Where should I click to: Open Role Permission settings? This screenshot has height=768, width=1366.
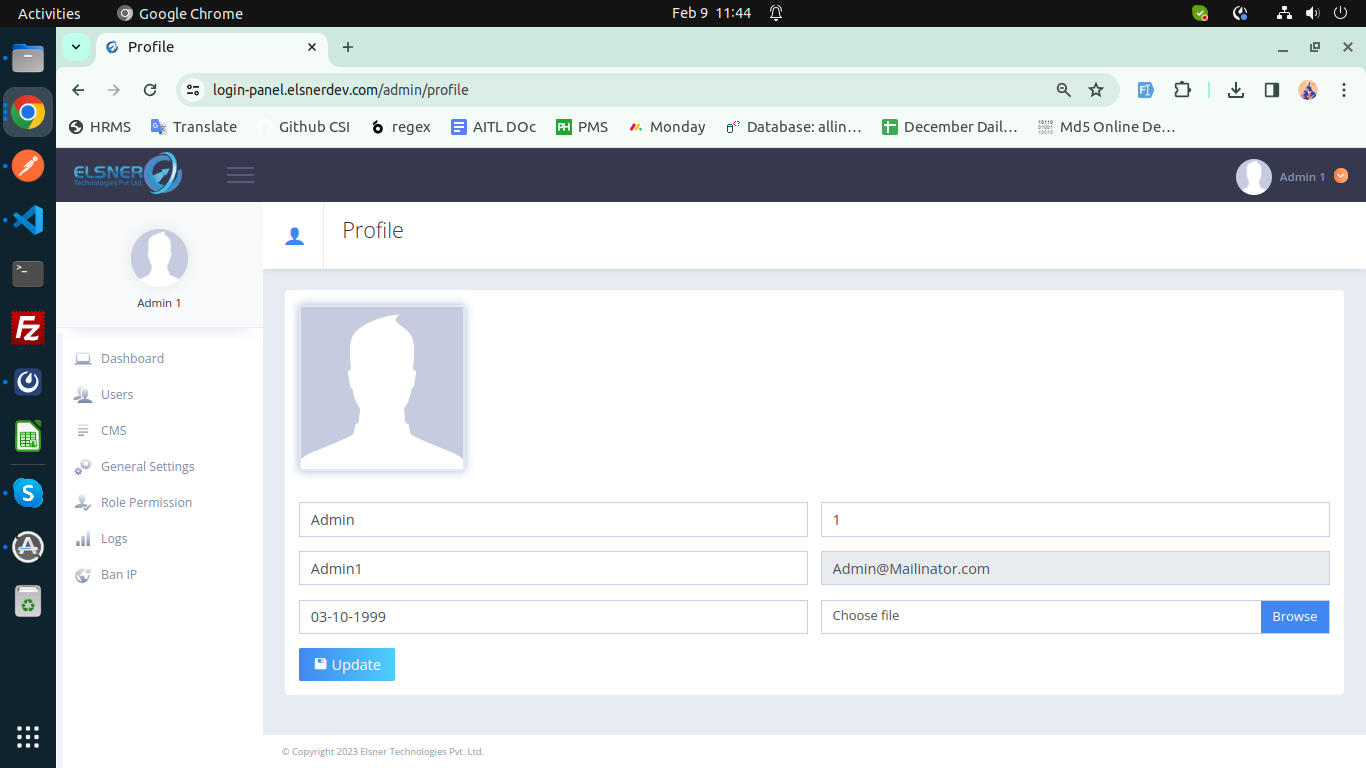coord(144,502)
